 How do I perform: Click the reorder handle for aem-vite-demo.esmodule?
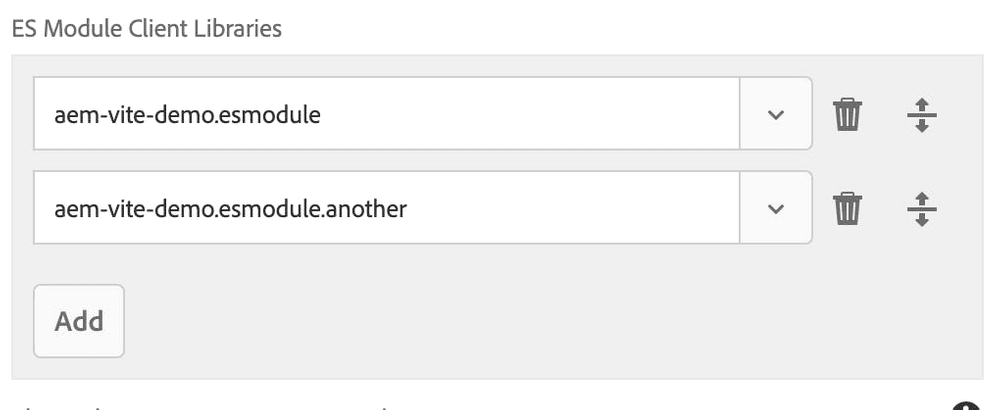pos(922,115)
